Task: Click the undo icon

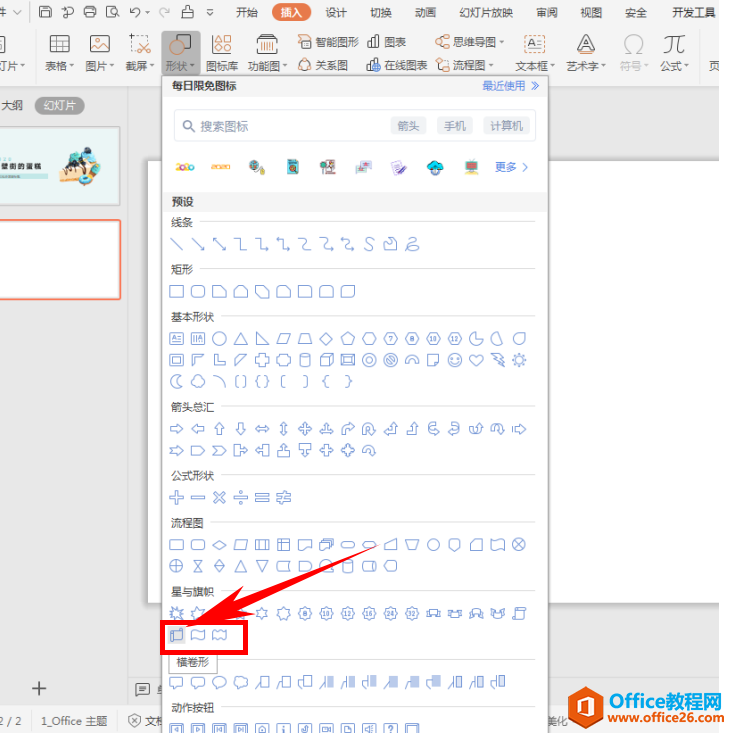Action: (135, 12)
